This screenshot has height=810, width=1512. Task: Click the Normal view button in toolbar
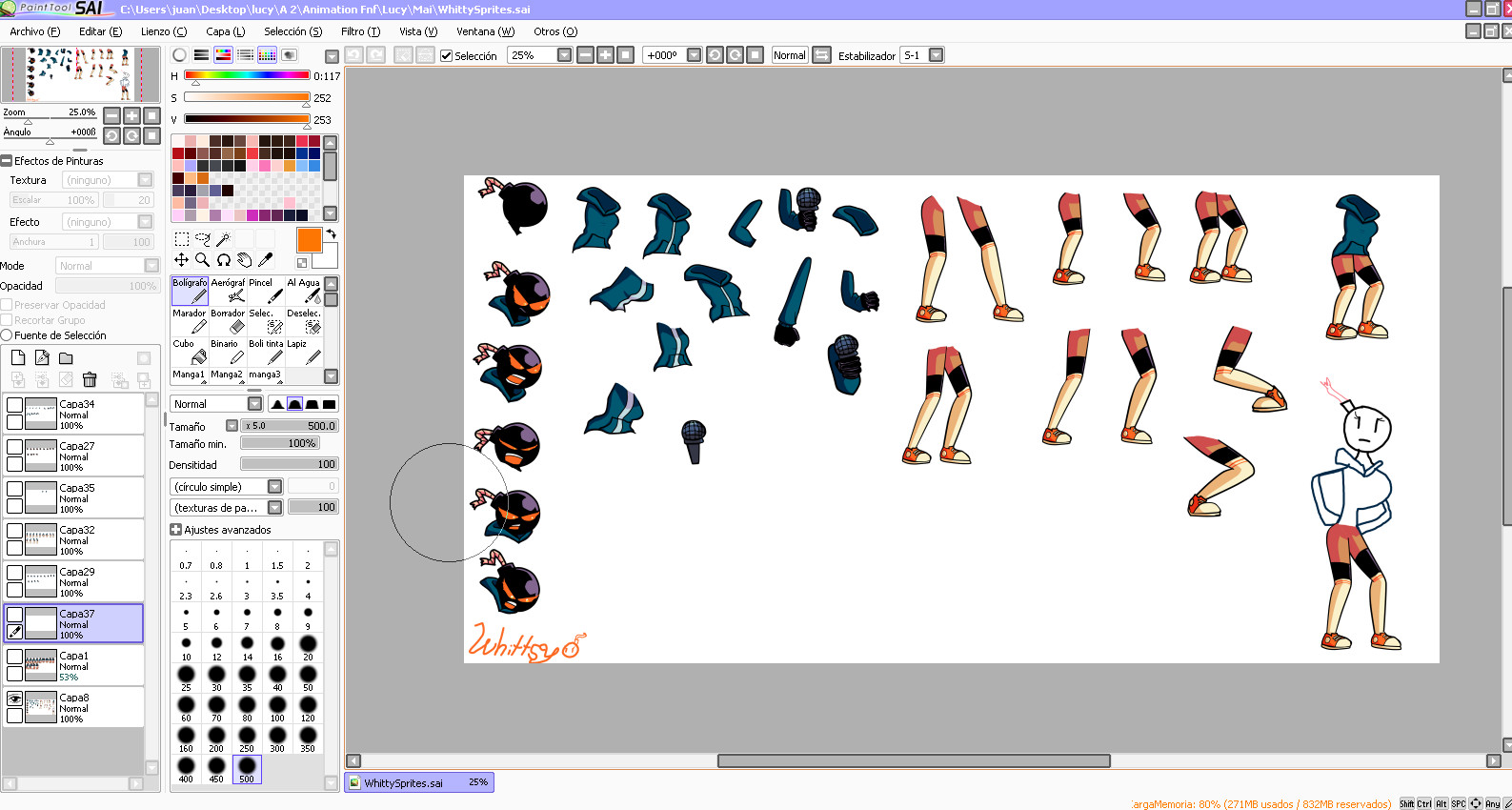tap(789, 55)
